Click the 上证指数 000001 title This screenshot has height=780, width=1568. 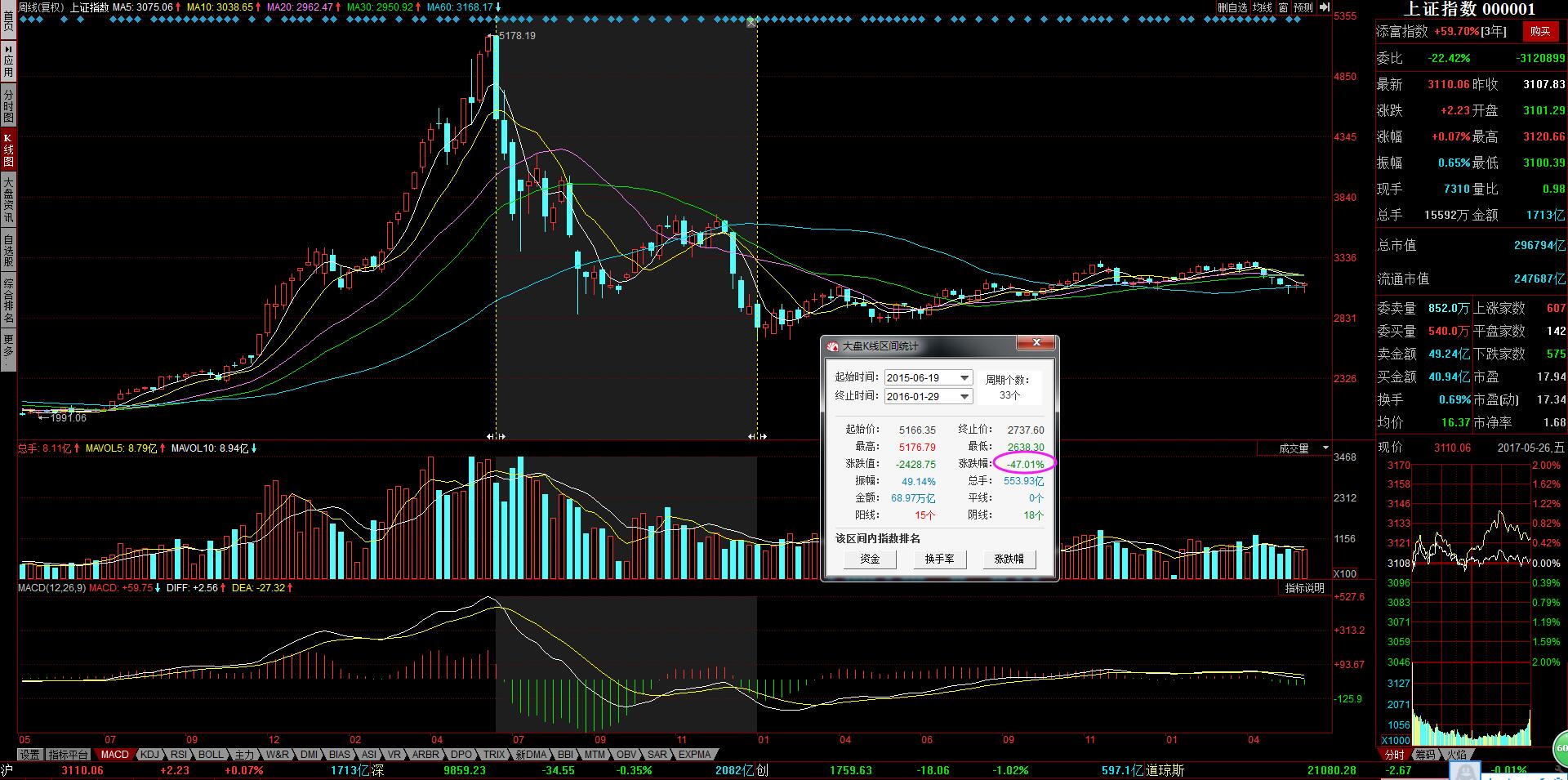(x=1469, y=9)
